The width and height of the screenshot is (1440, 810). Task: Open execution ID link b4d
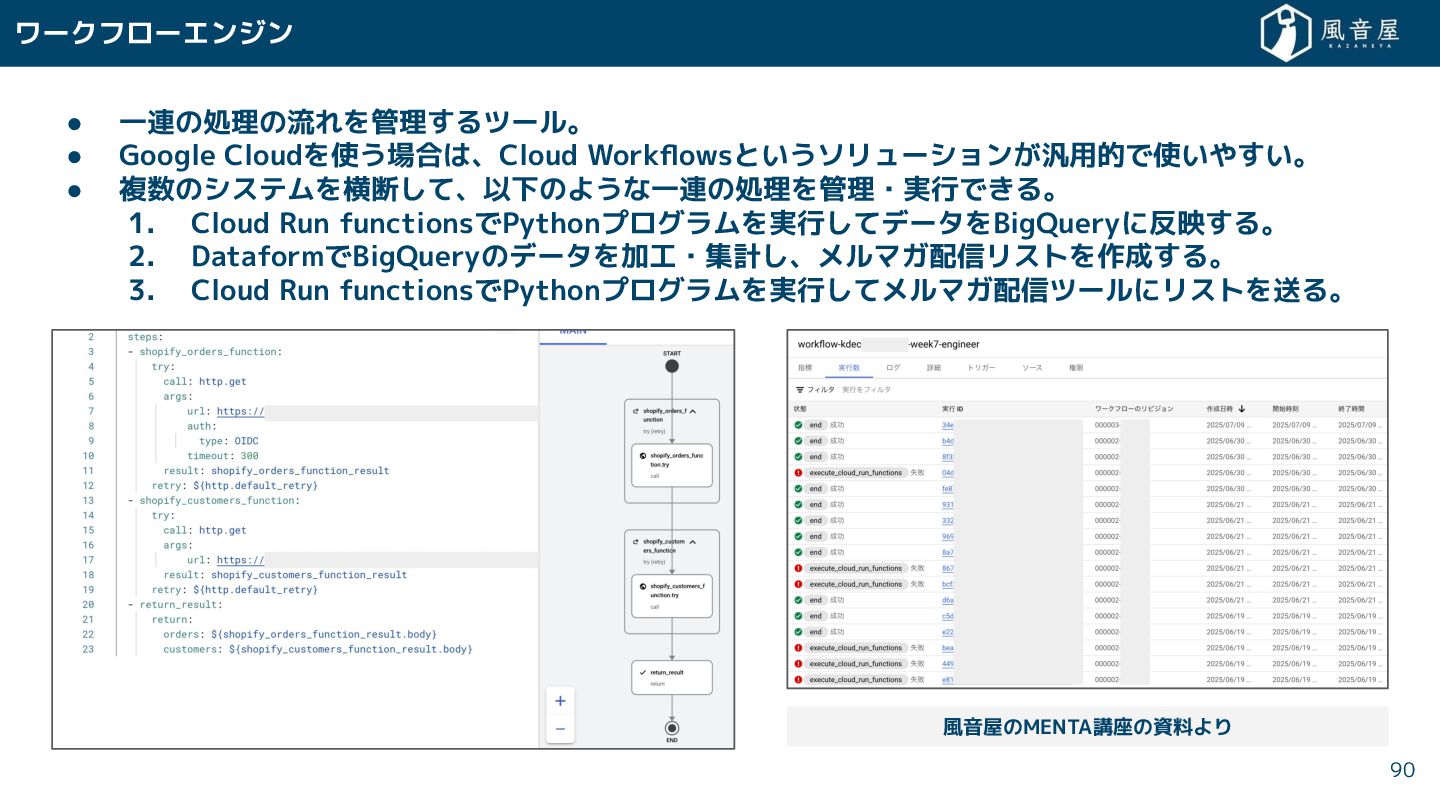(948, 441)
